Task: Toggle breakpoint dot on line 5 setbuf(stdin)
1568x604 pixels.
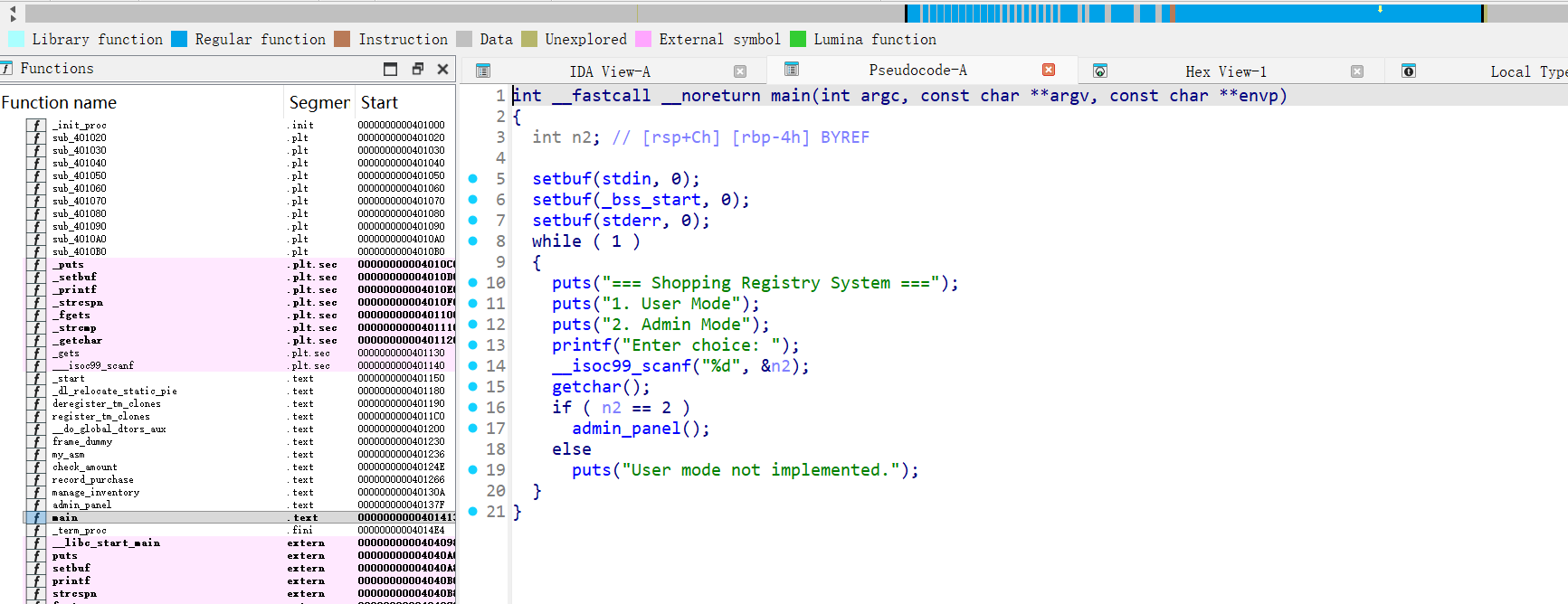Action: tap(473, 179)
